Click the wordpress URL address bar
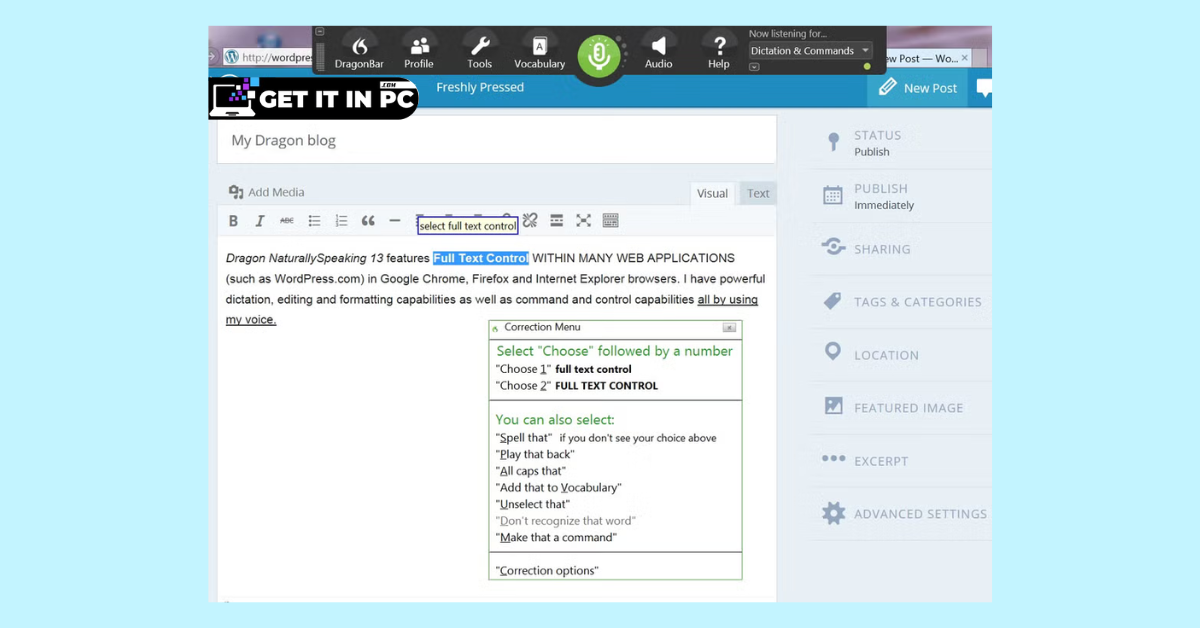 268,57
